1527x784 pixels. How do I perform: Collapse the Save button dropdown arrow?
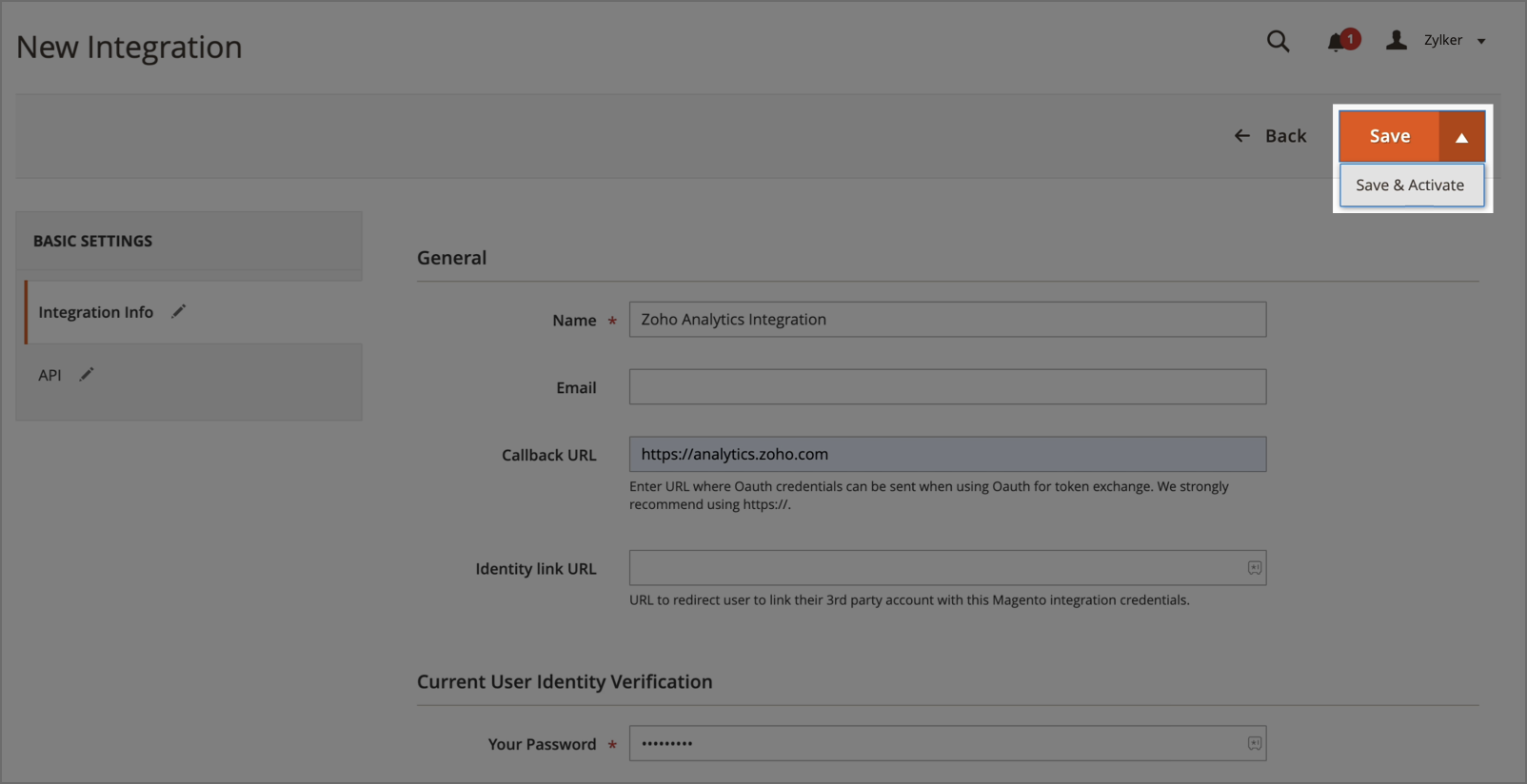pyautogui.click(x=1461, y=137)
